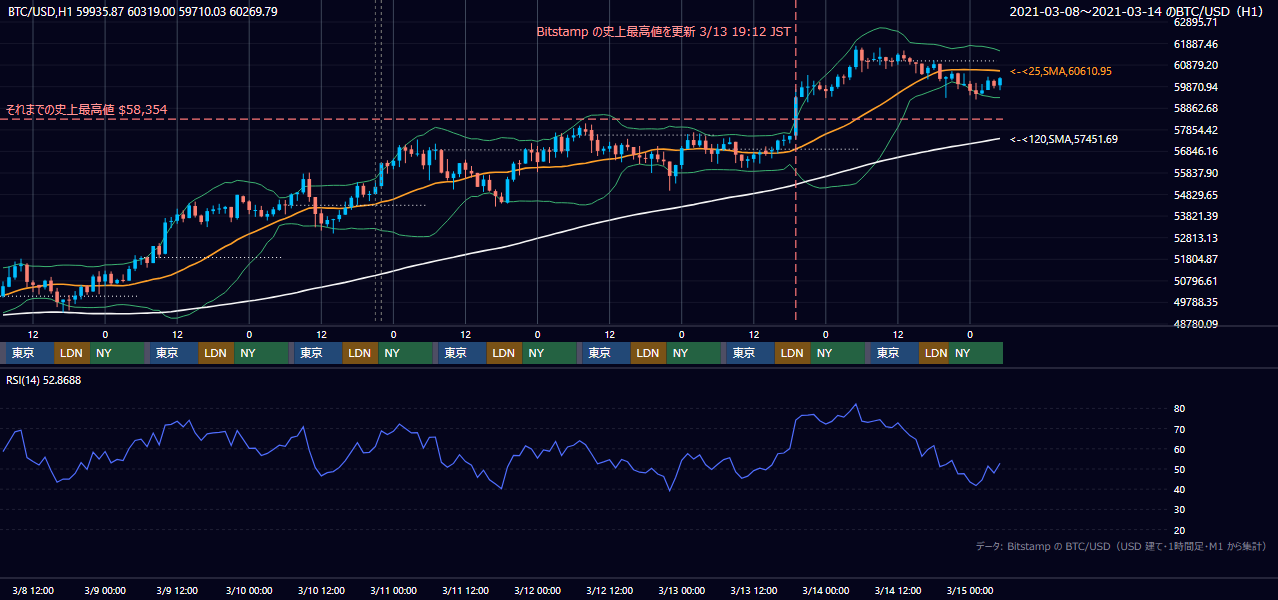Viewport: 1278px width, 600px height.
Task: Click the 3/10 12:00 date label
Action: [x=321, y=590]
